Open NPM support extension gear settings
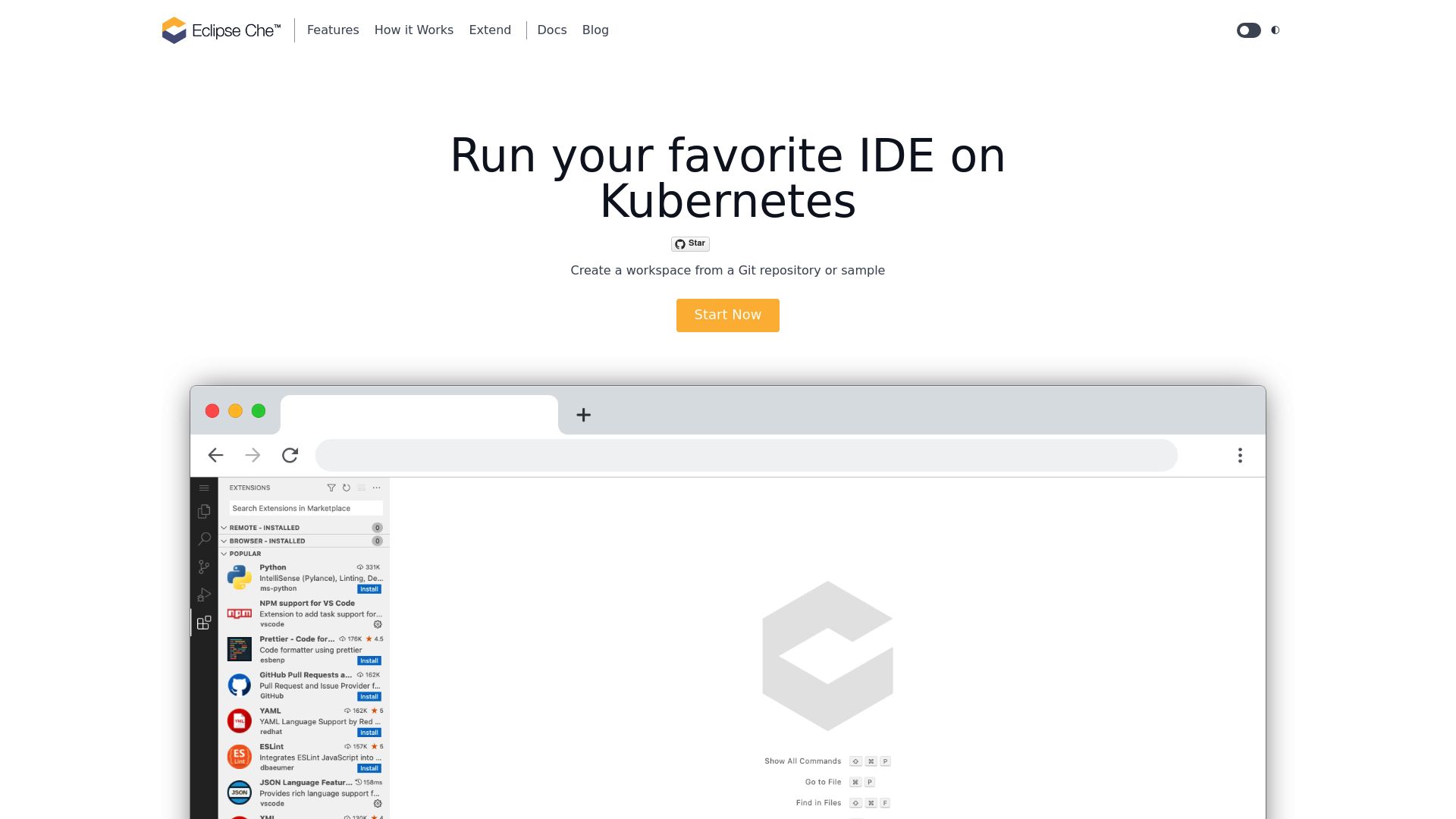The image size is (1456, 819). [378, 625]
